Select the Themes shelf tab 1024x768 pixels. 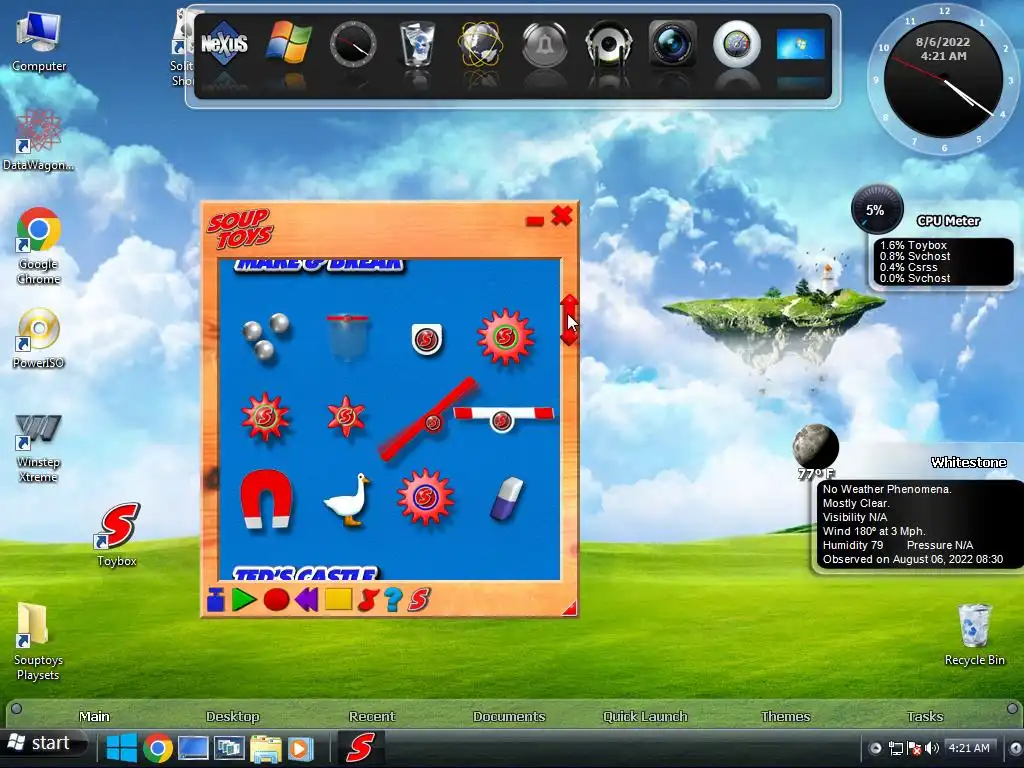[785, 716]
